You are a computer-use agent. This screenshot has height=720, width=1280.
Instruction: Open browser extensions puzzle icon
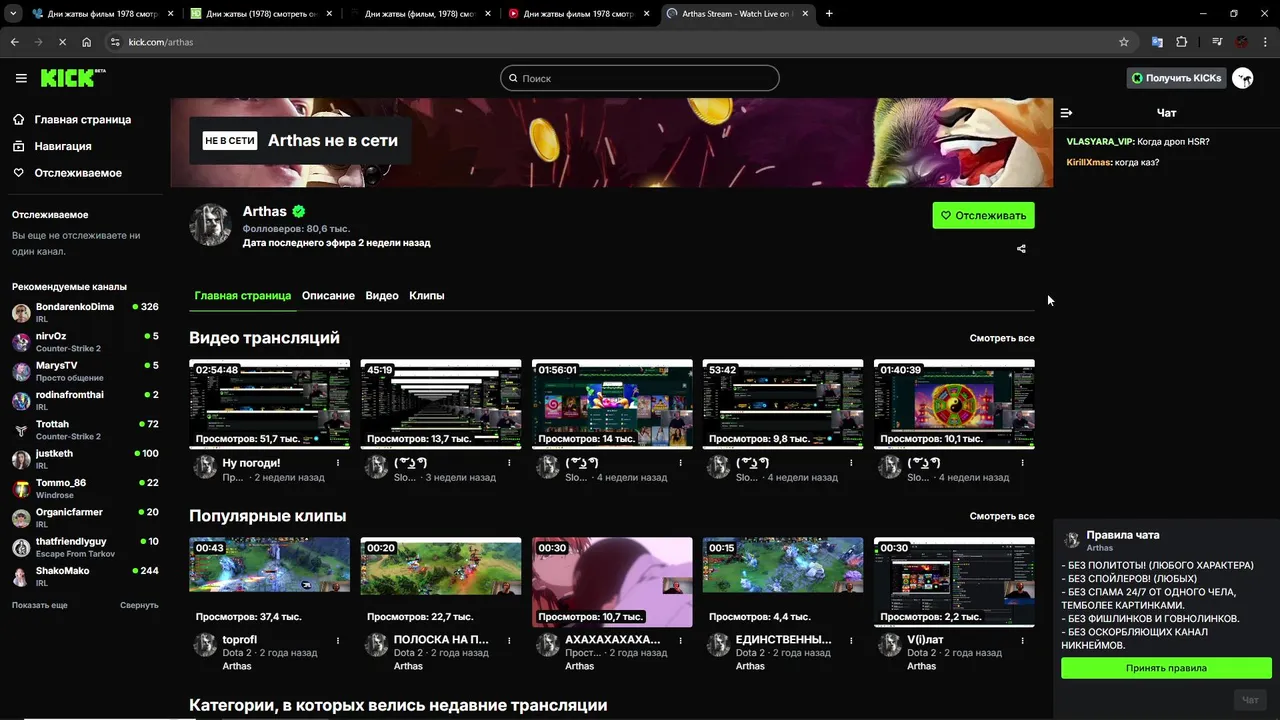(x=1182, y=42)
